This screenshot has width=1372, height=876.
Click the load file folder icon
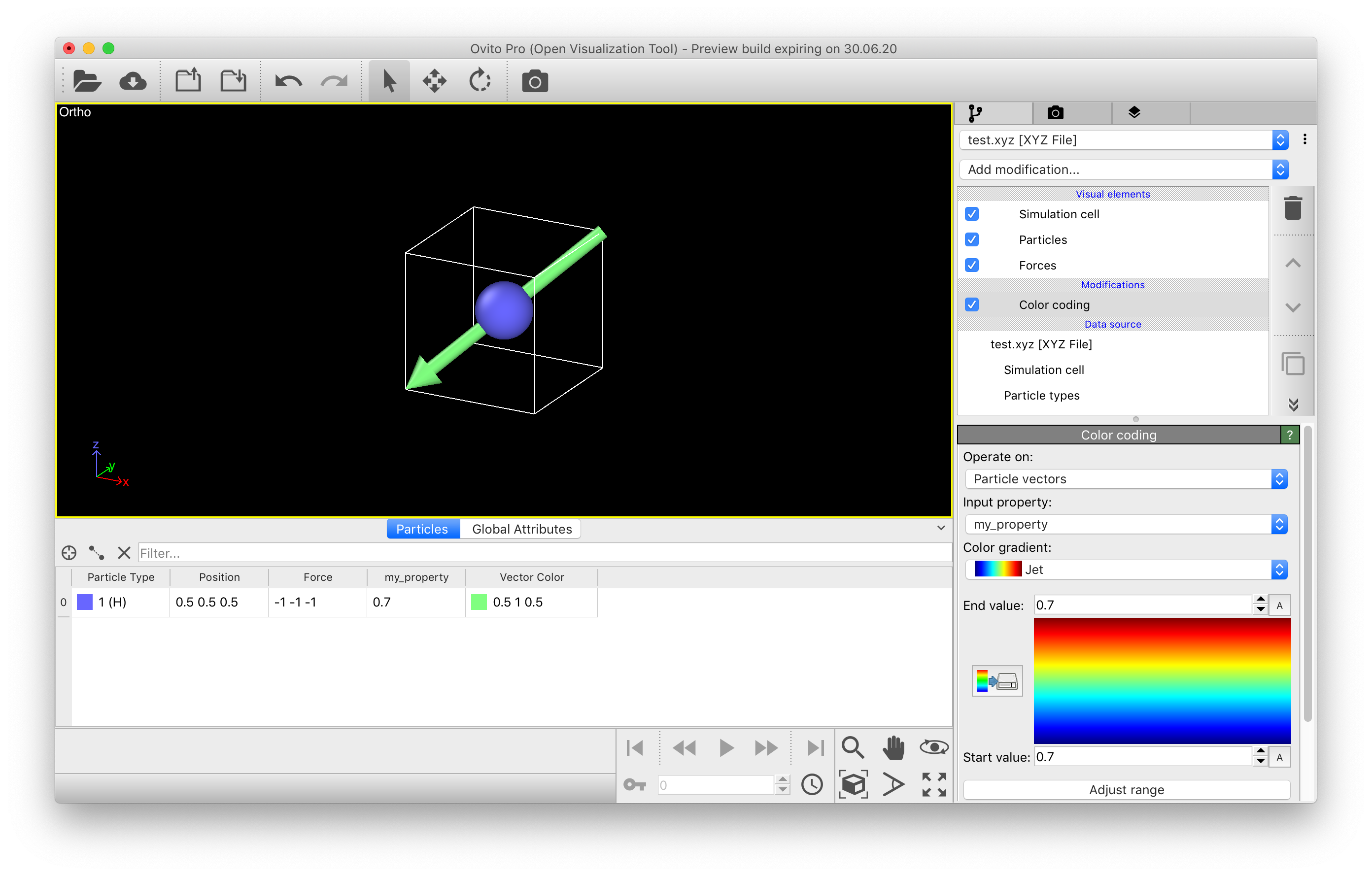(87, 81)
